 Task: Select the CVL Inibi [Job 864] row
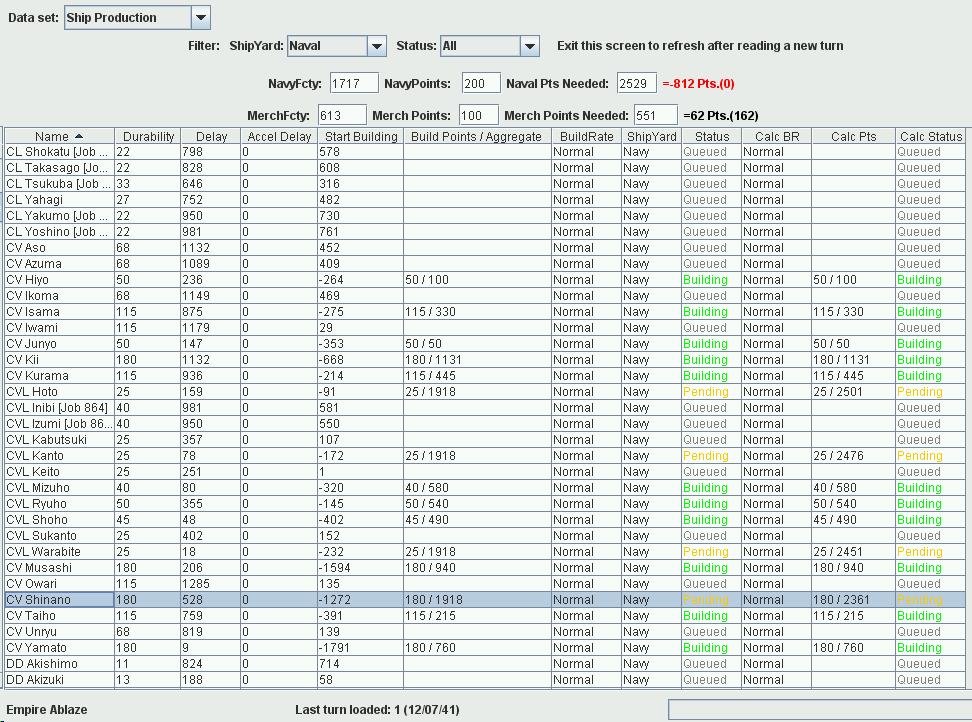pos(60,408)
